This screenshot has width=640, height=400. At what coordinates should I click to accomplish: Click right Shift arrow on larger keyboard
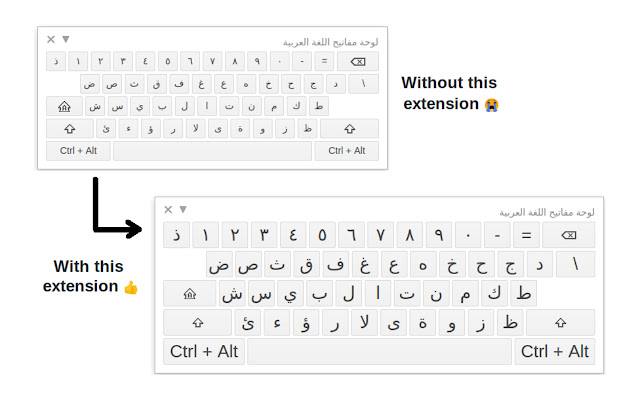560,323
